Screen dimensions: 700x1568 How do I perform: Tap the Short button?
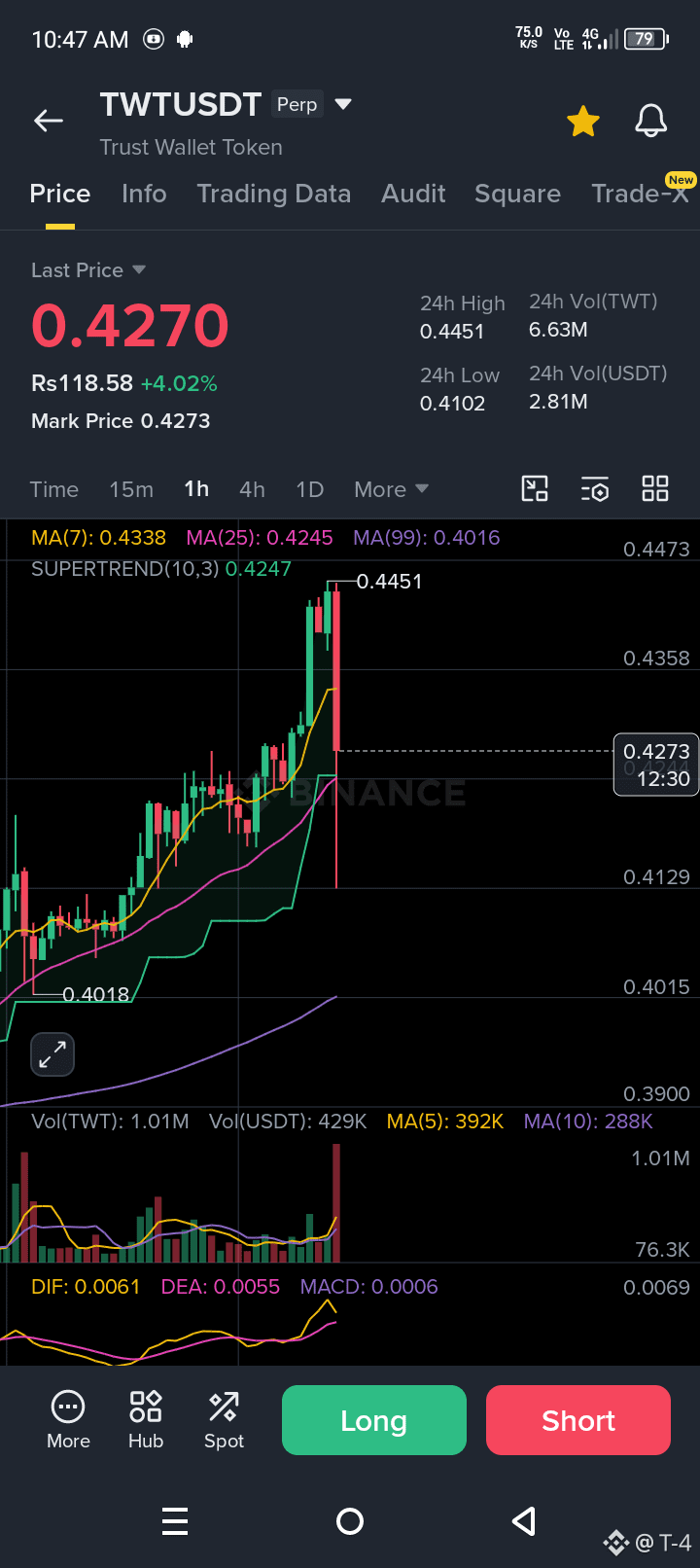tap(578, 1420)
